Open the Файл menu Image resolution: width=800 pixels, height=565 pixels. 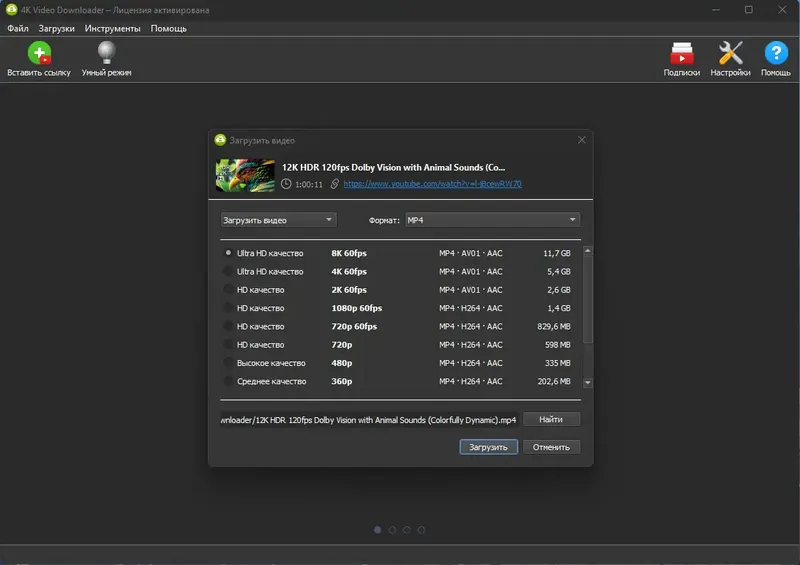point(18,29)
